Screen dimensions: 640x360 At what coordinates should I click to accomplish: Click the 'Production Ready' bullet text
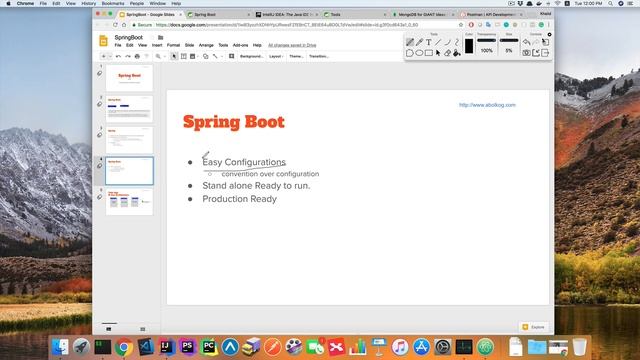click(x=240, y=199)
